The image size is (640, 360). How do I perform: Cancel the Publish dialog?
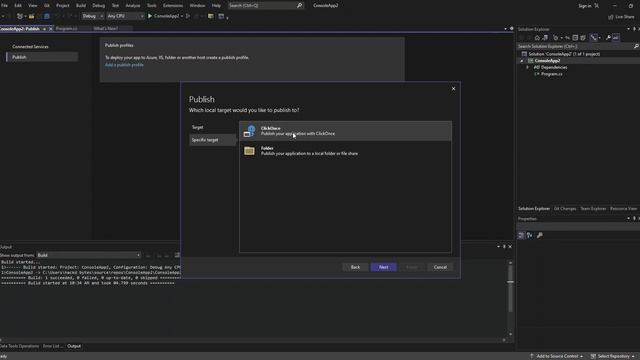440,267
